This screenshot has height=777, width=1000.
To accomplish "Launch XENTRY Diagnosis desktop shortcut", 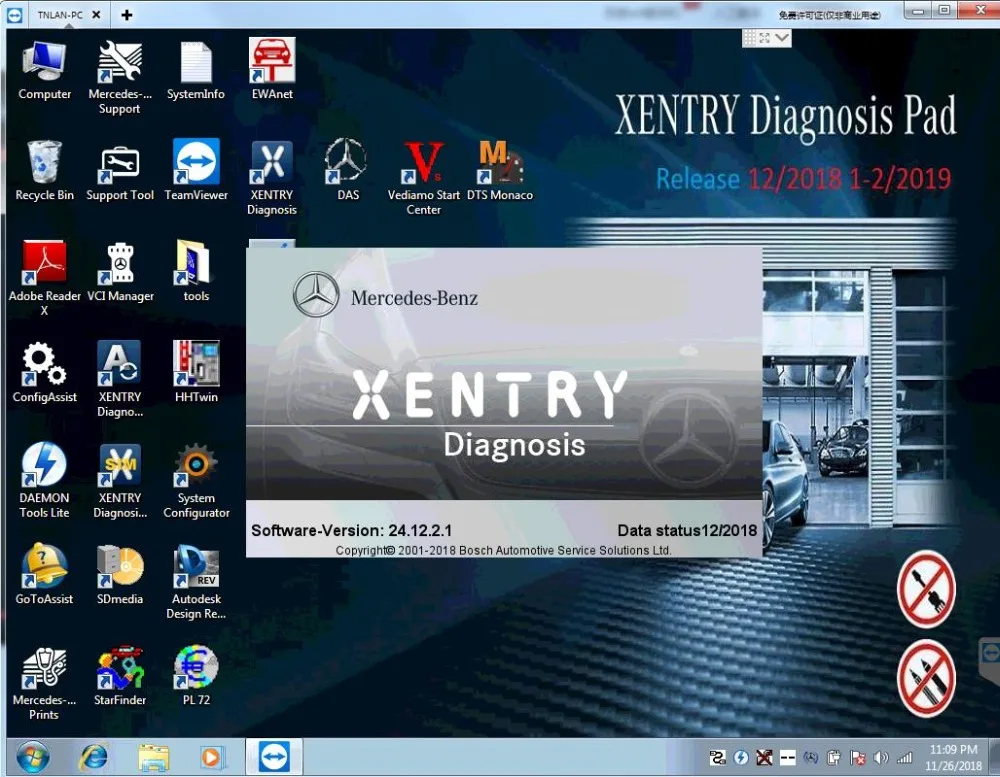I will click(272, 178).
